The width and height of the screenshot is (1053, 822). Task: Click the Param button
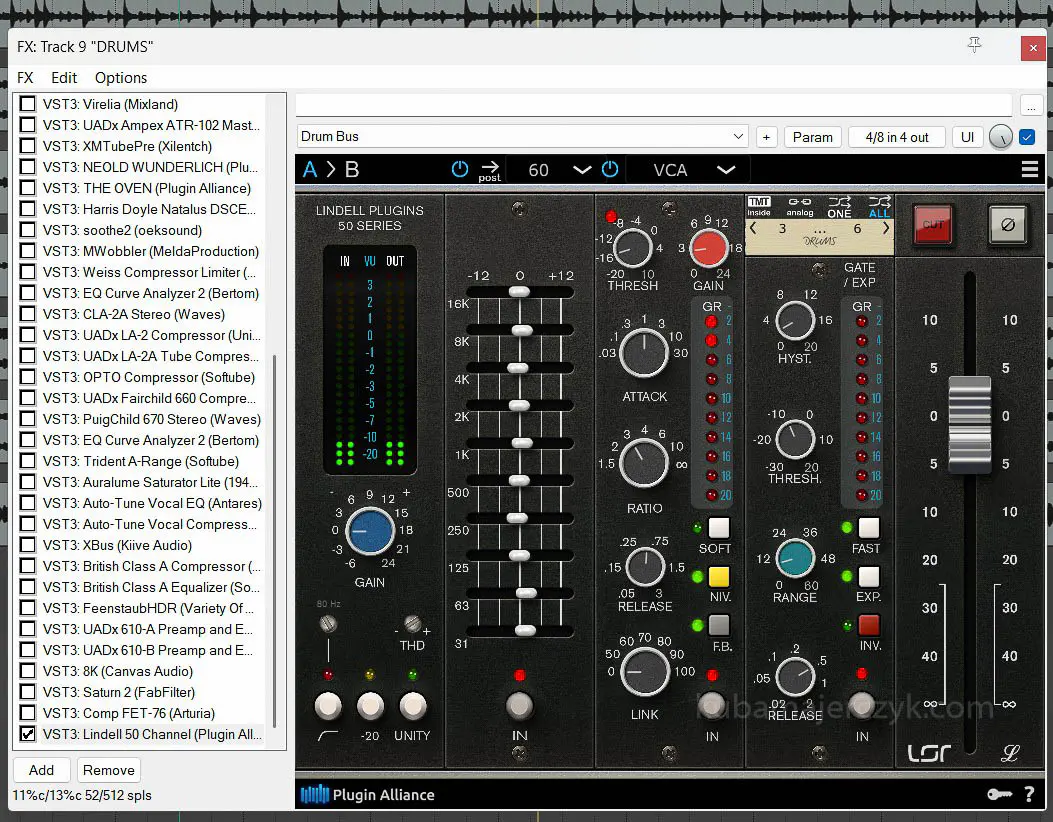pyautogui.click(x=812, y=137)
